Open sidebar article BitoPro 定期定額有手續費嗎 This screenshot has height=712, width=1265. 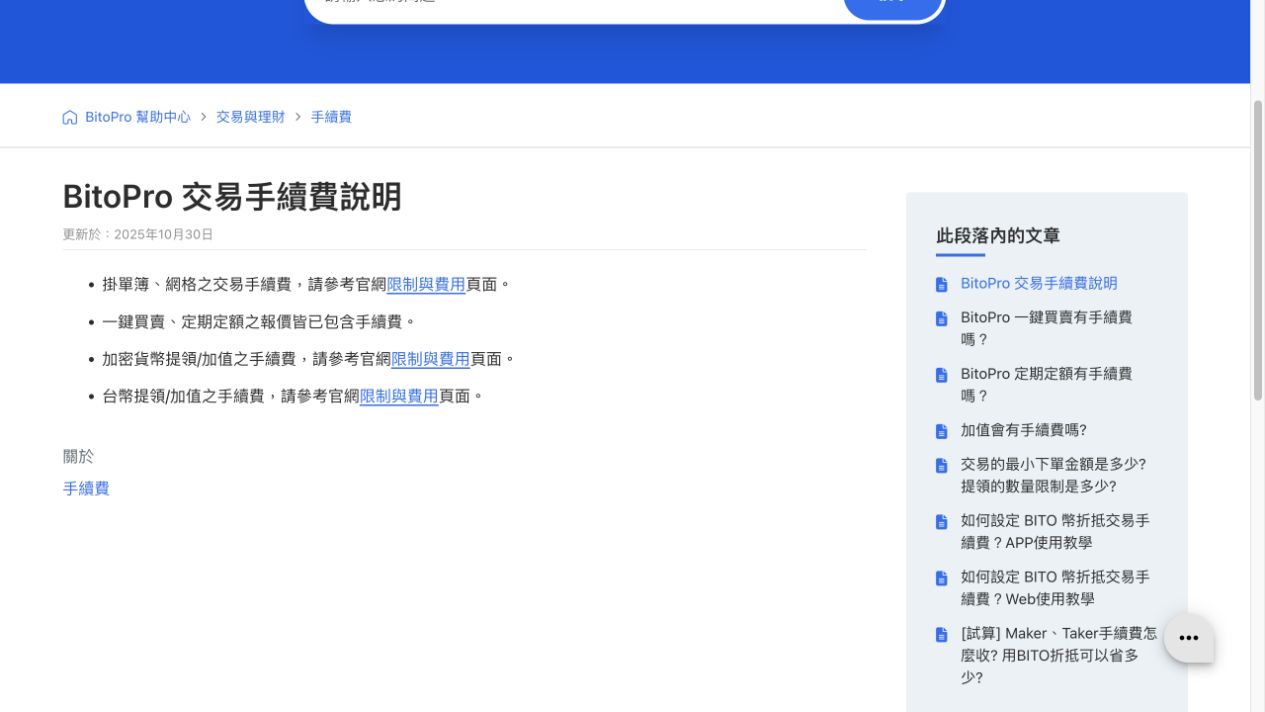[1046, 384]
